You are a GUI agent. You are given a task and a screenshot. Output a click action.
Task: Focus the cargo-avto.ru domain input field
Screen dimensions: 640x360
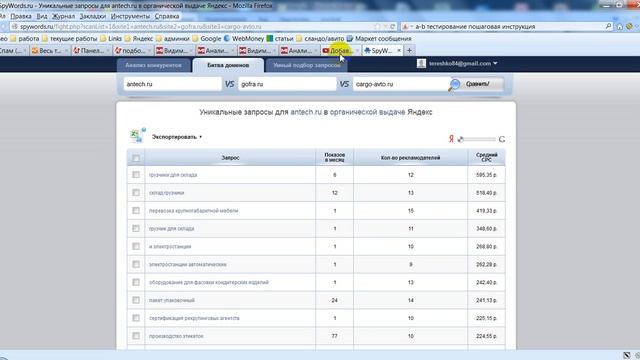point(401,84)
